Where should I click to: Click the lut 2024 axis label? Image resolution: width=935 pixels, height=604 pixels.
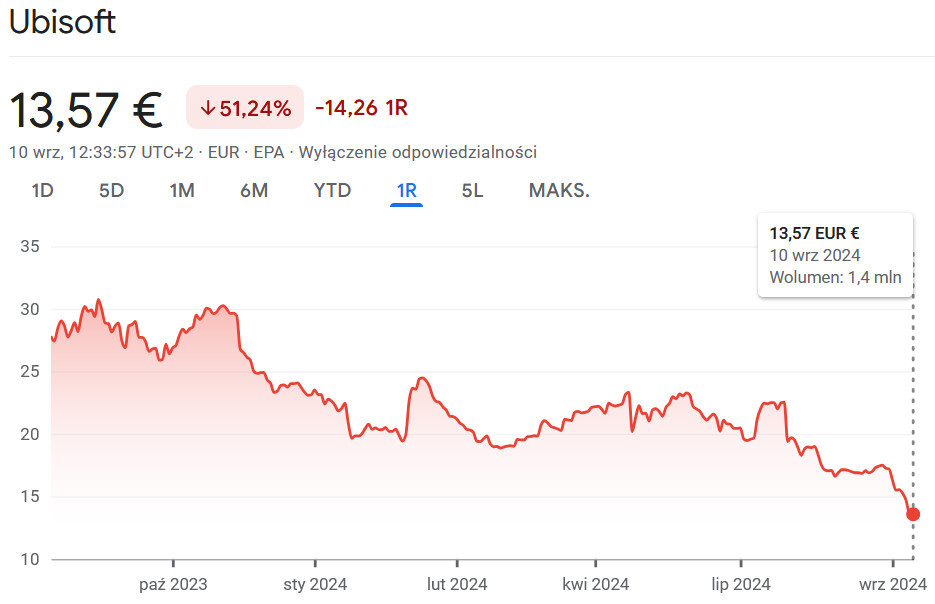click(457, 584)
